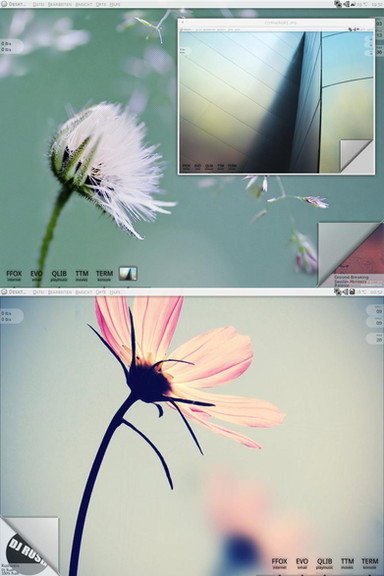Click the peeled corner showing DJ Rush album art
This screenshot has width=384, height=576.
click(29, 546)
